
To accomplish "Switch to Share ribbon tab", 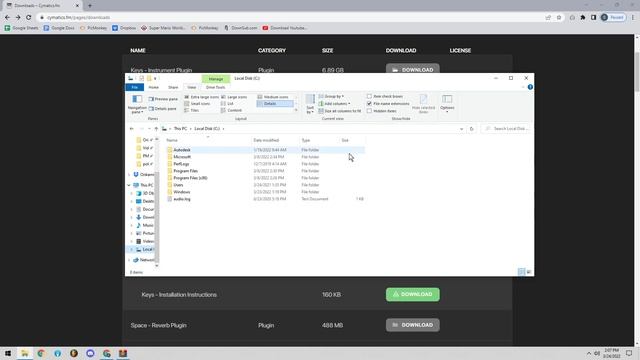I will 173,87.
